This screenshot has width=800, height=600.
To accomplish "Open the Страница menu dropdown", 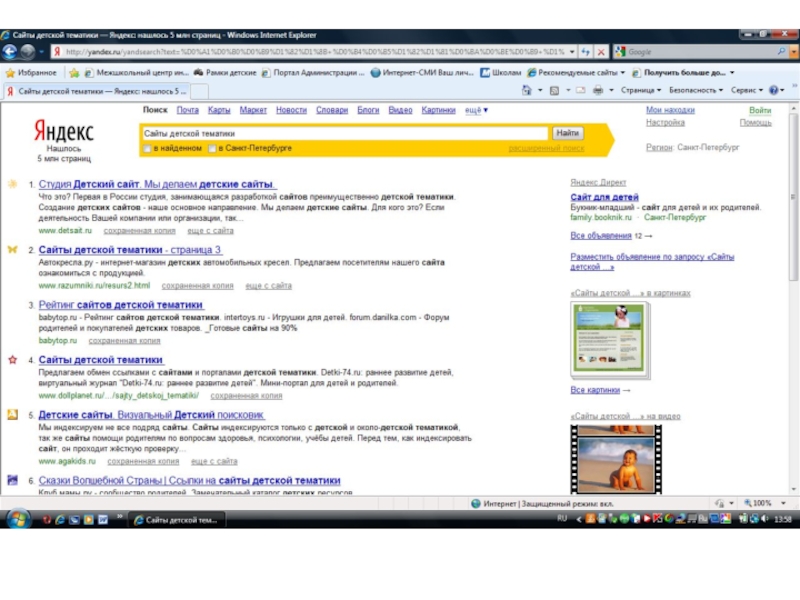I will pos(641,90).
